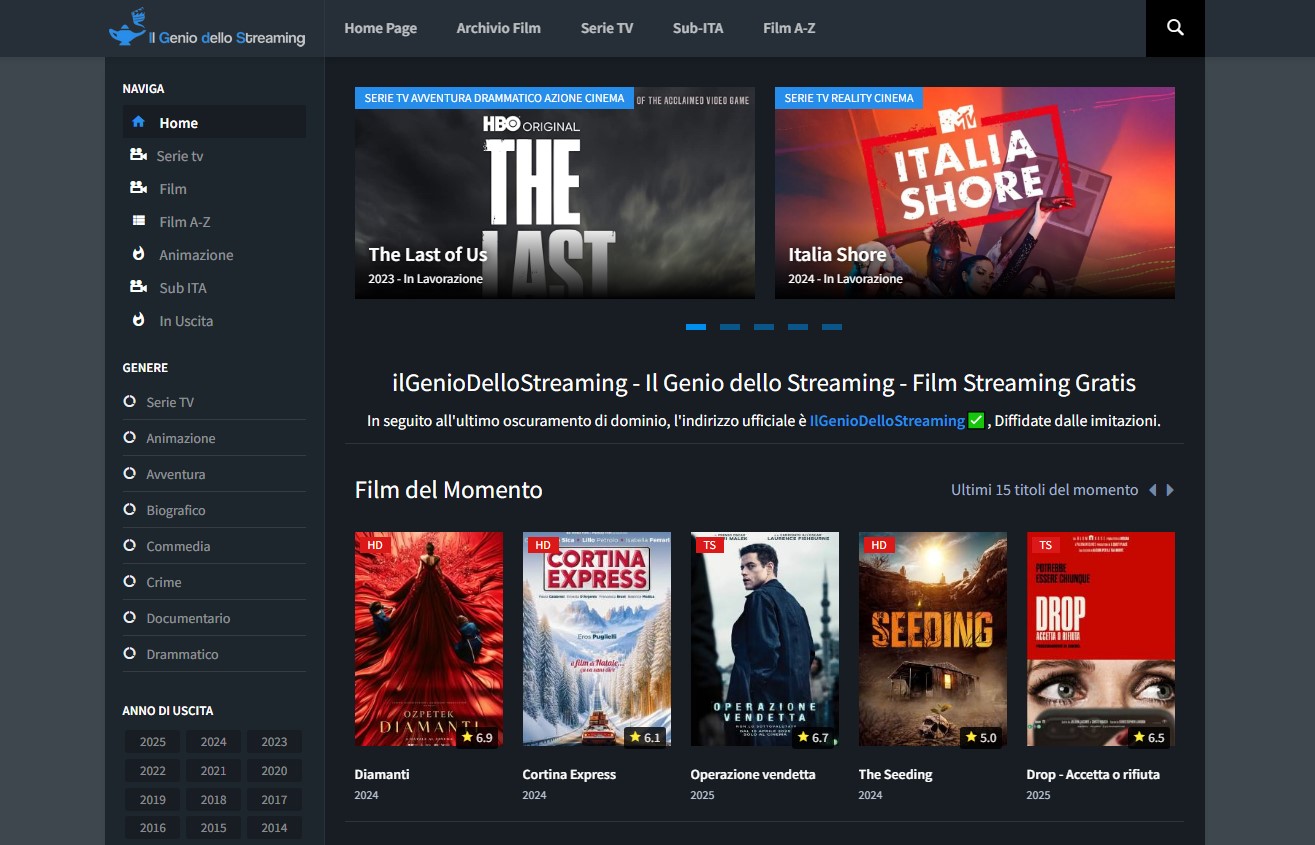
Task: Select the third carousel slide indicator
Action: click(x=764, y=327)
